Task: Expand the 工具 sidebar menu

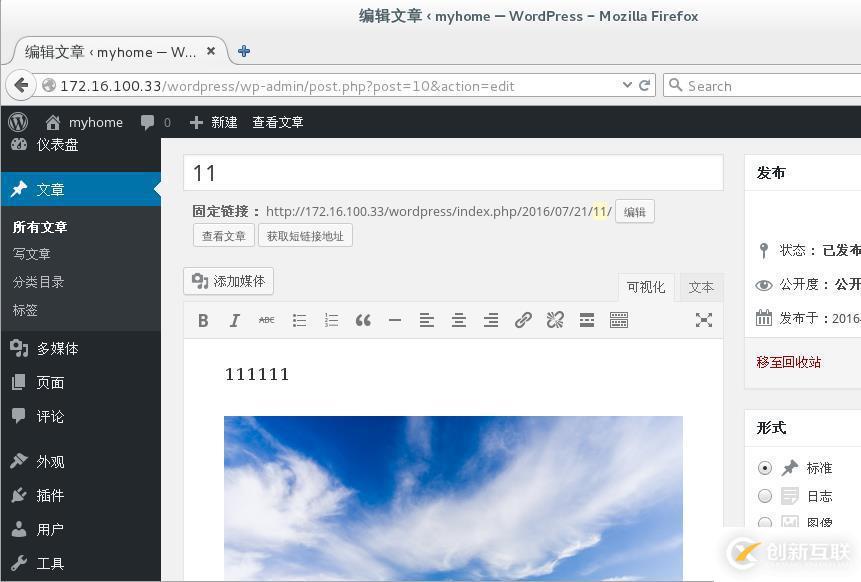Action: [x=50, y=563]
